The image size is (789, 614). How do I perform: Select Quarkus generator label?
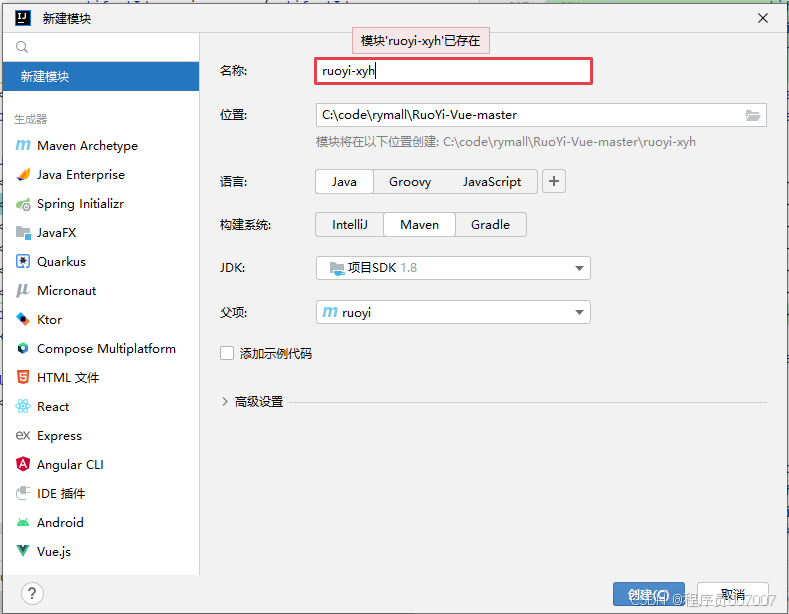click(x=61, y=262)
